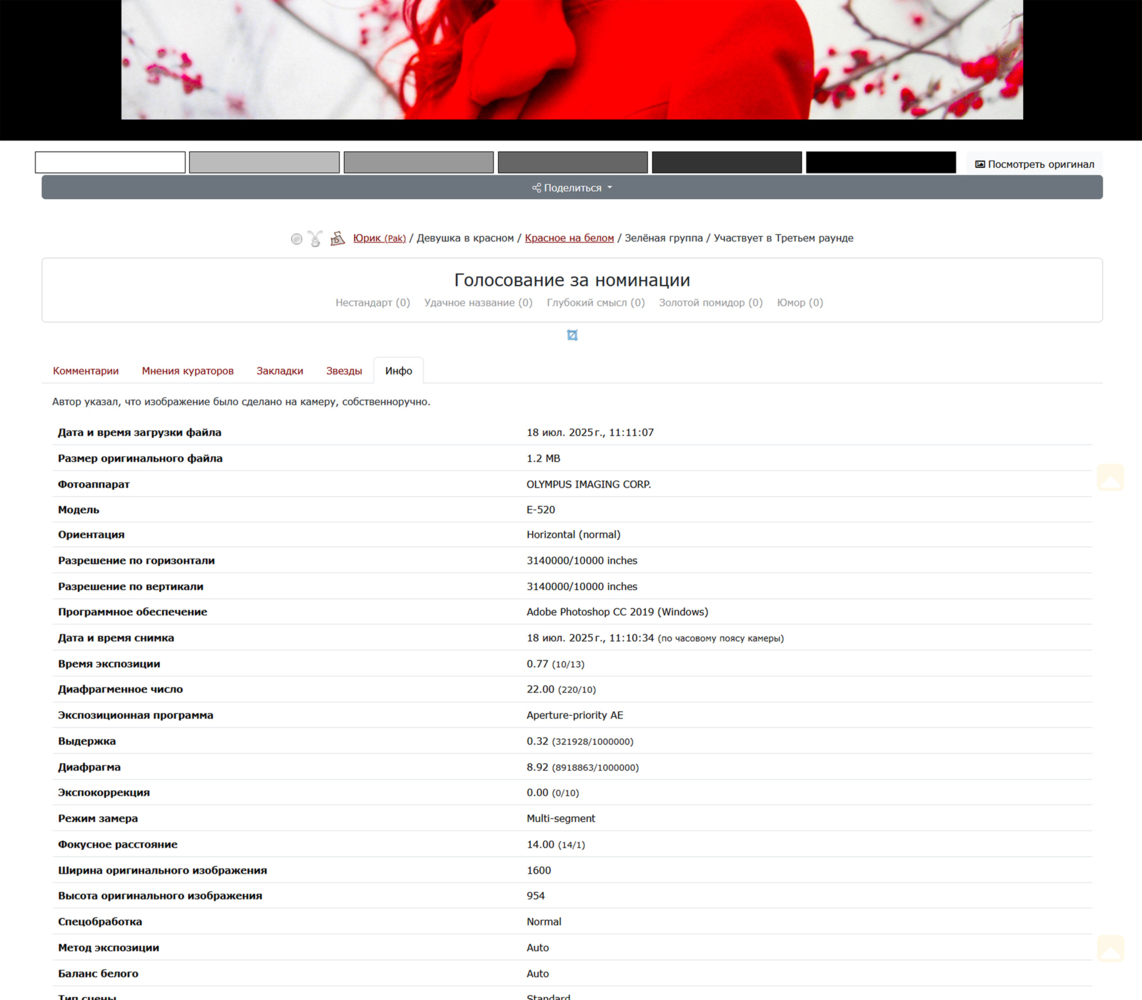Click the Фотоаппарат row label
This screenshot has height=1000, width=1142.
coord(94,484)
